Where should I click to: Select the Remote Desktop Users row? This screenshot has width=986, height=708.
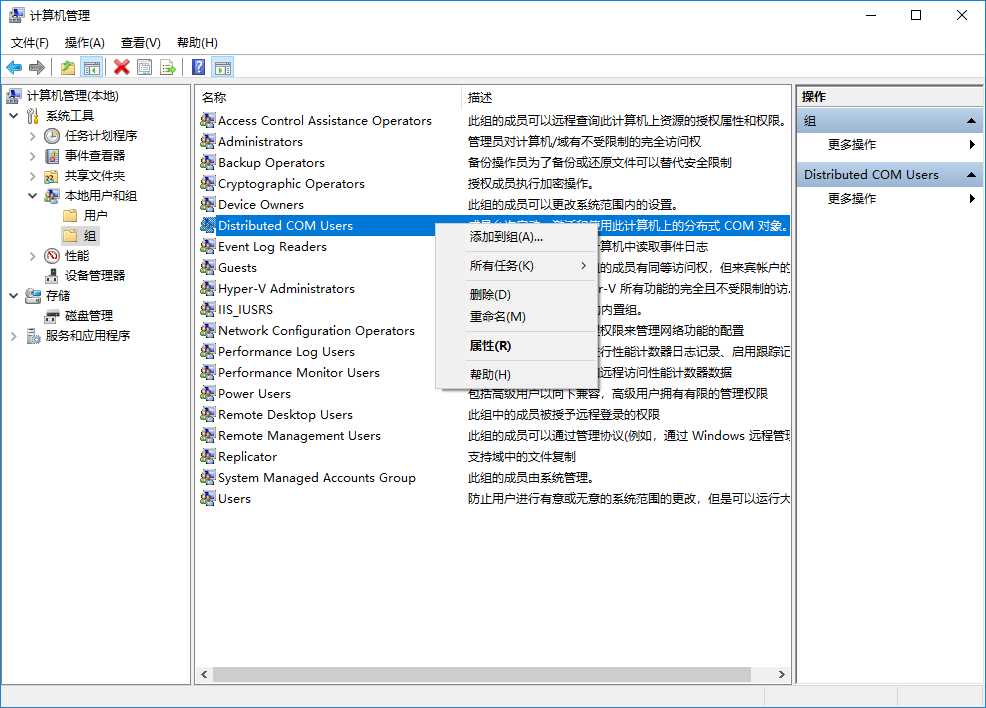click(x=494, y=414)
